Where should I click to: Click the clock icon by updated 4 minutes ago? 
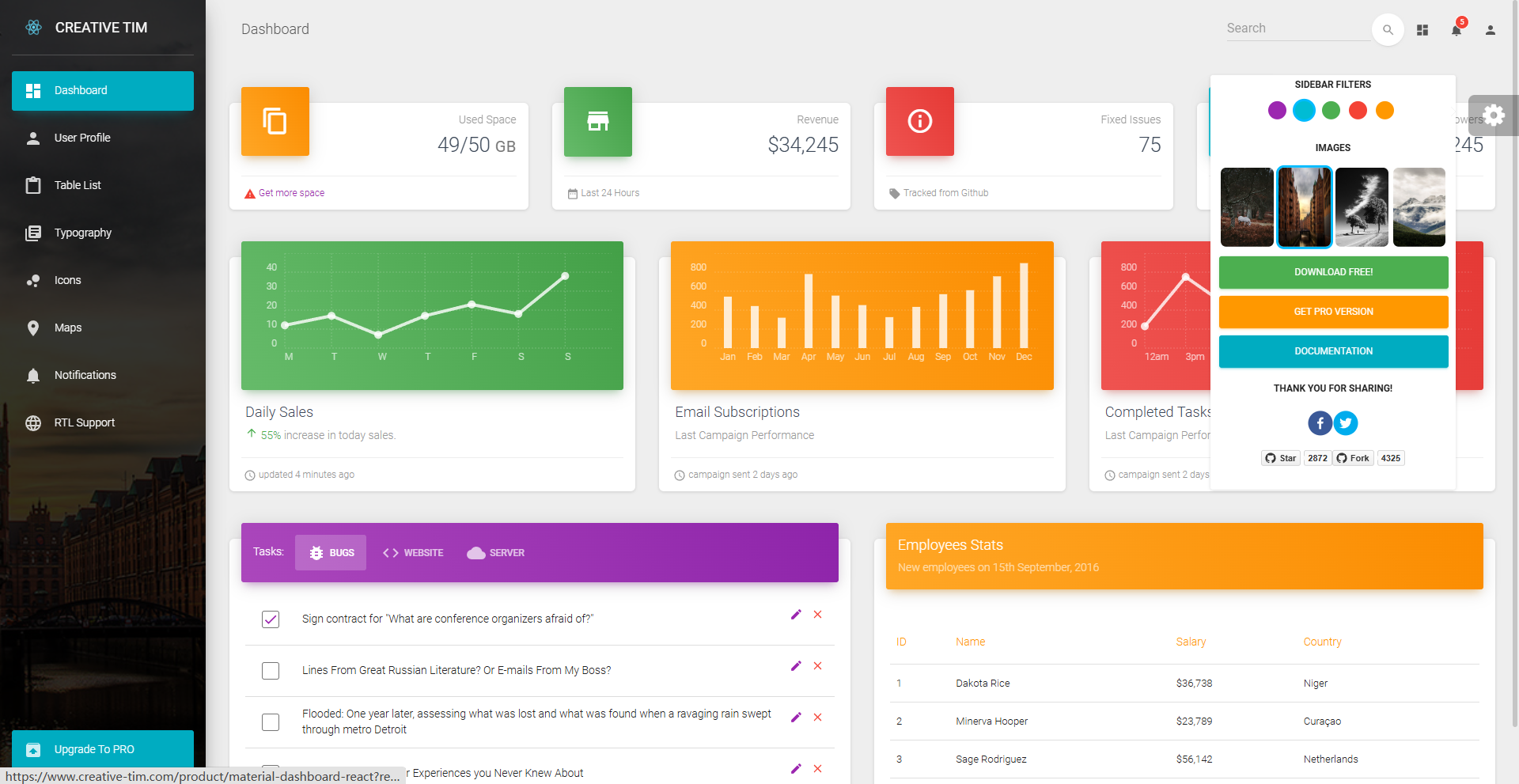click(x=250, y=475)
